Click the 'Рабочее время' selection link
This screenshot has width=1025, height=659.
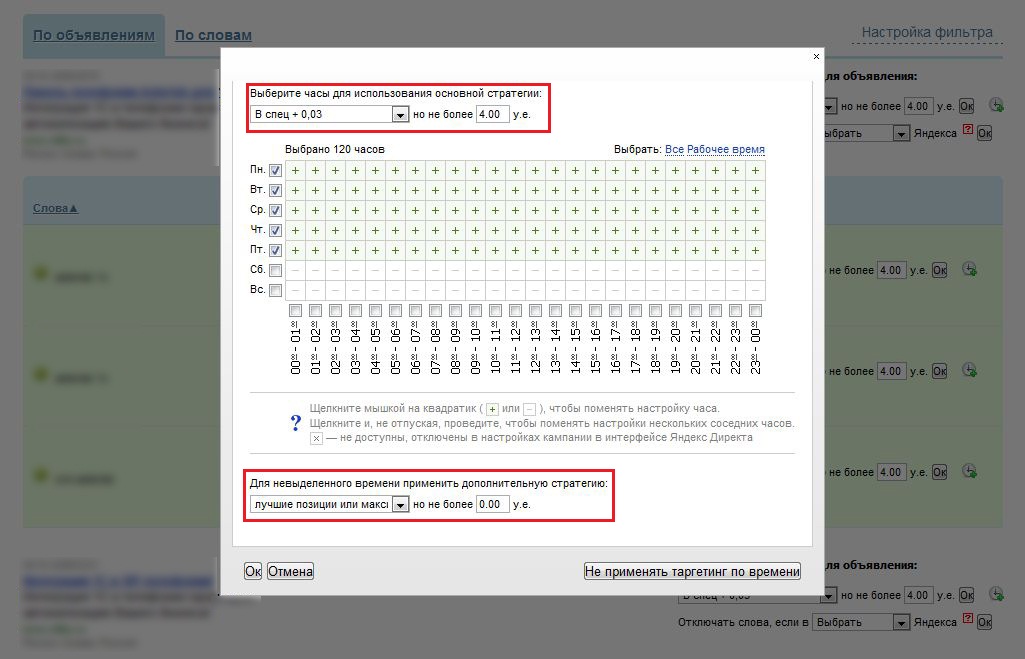(725, 150)
